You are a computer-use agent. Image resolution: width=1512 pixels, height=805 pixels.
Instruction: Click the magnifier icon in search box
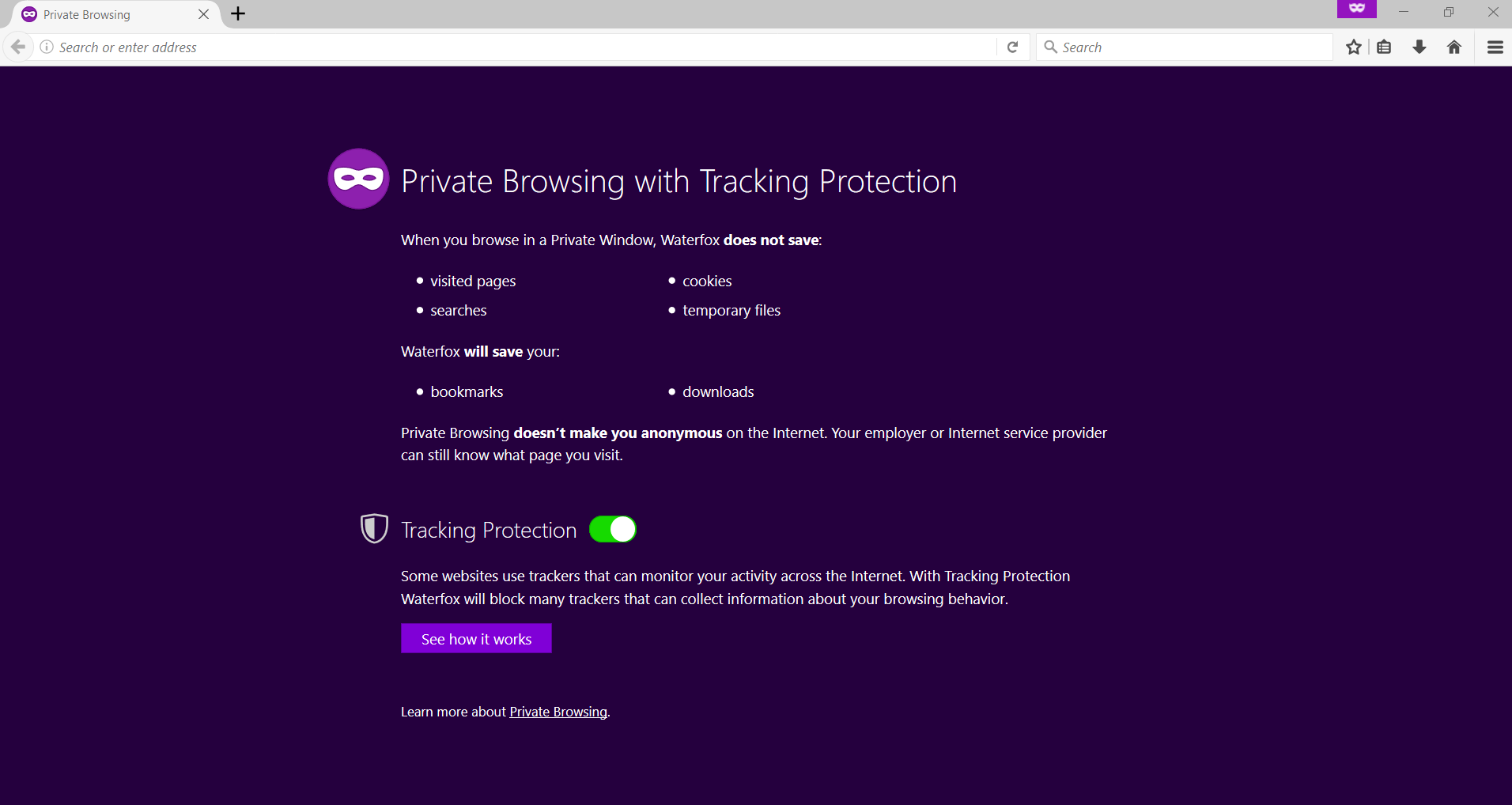1050,47
